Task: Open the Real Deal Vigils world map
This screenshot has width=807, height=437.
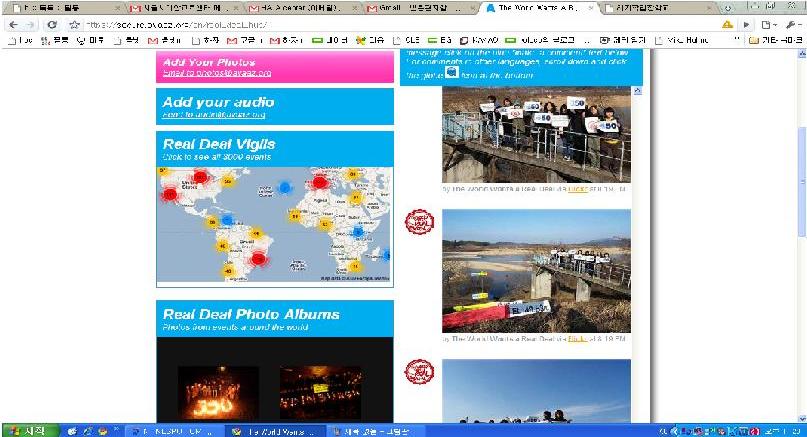Action: [275, 224]
